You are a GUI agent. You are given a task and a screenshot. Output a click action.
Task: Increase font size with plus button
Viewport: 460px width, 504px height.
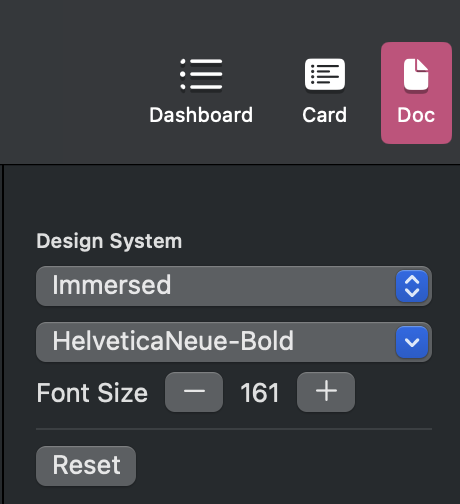(326, 392)
